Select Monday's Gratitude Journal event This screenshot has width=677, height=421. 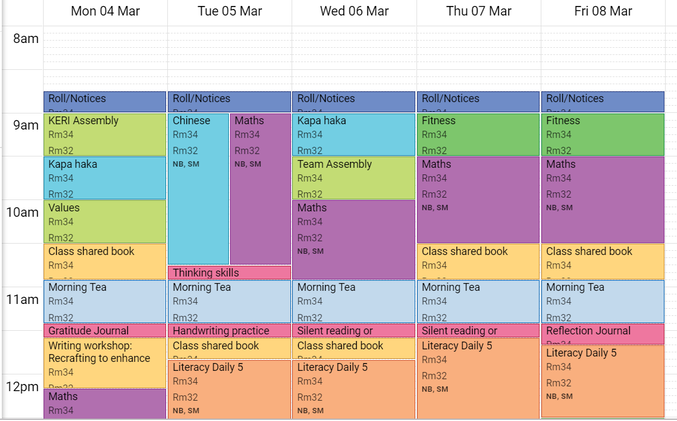coord(104,331)
